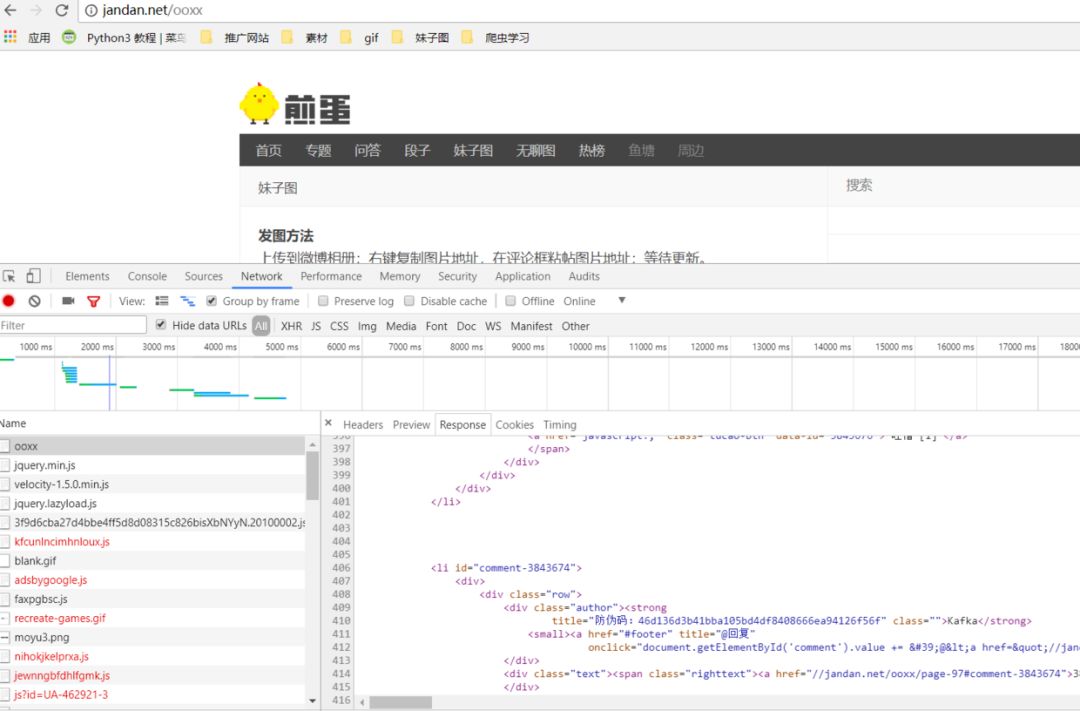Image resolution: width=1080 pixels, height=711 pixels.
Task: Open the Cookies detail tab
Action: tap(515, 425)
